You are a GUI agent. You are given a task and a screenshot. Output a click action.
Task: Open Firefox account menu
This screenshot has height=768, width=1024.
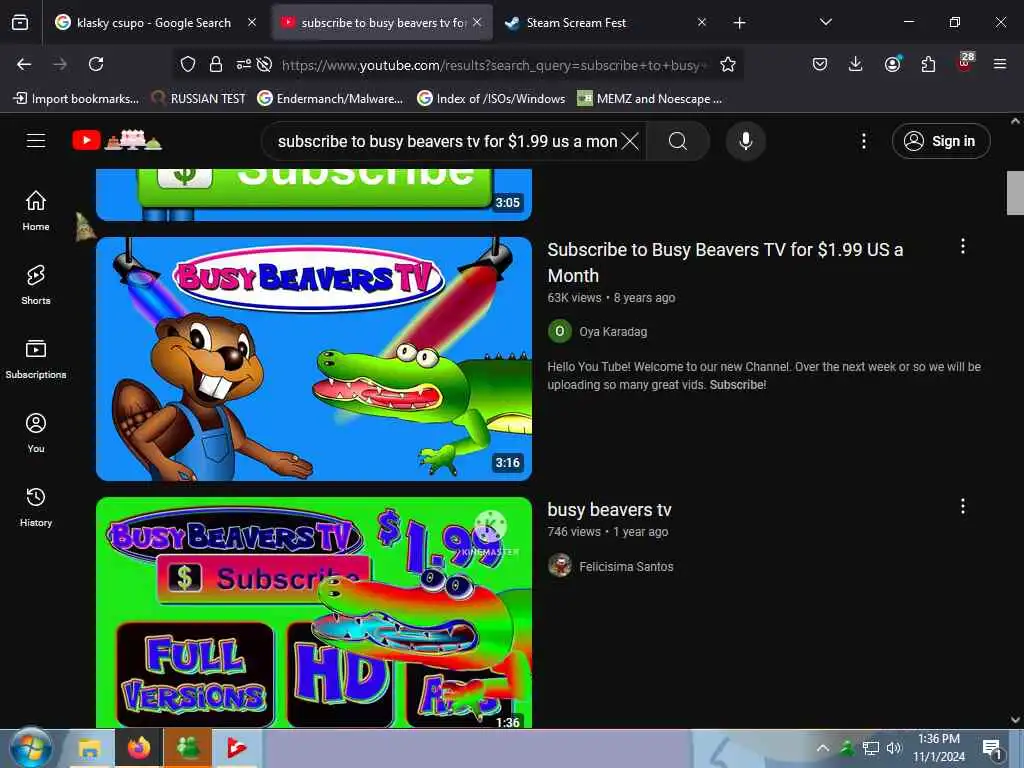point(892,64)
